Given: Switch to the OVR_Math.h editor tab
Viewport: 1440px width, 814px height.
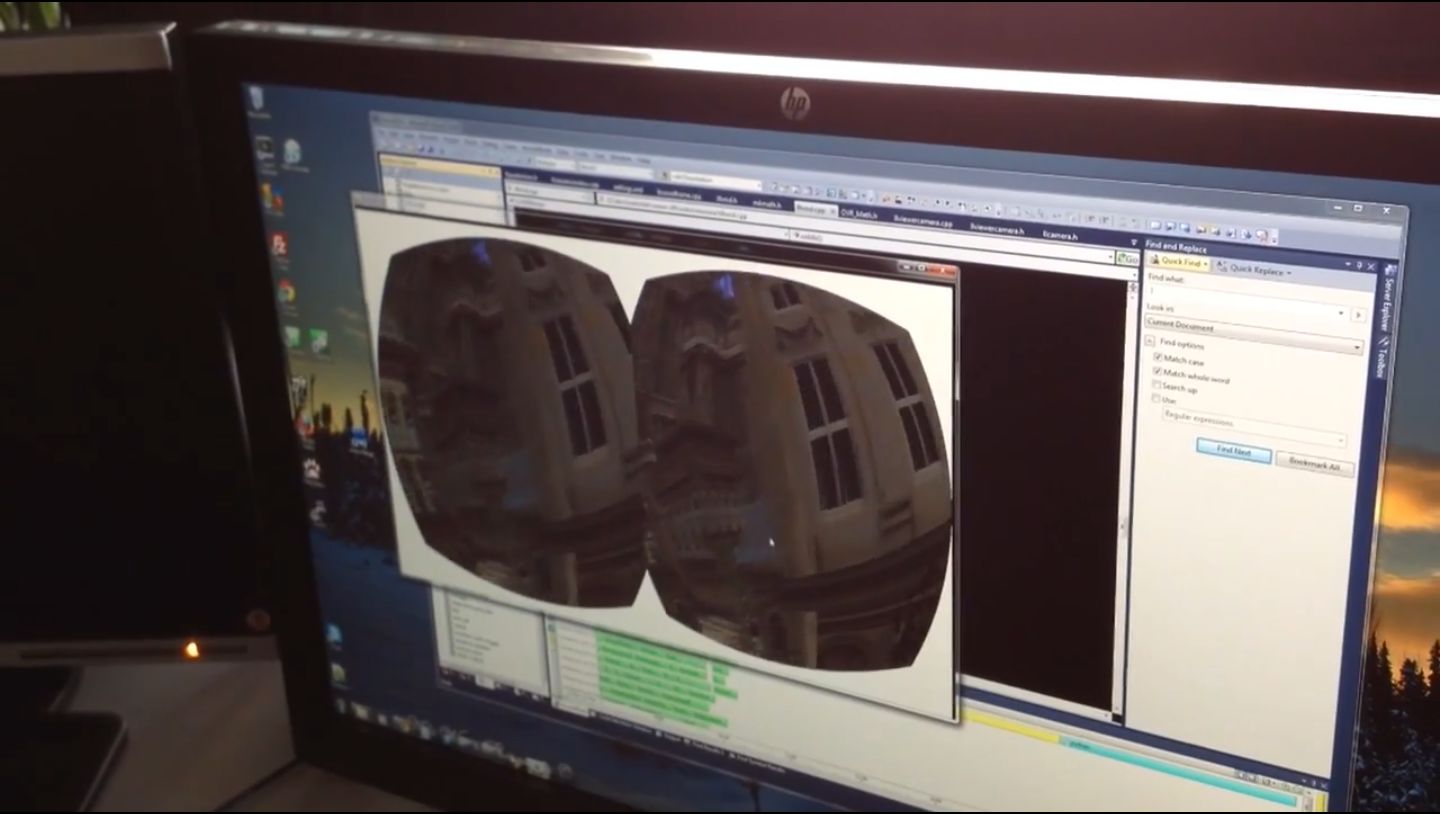Looking at the screenshot, I should tap(858, 214).
